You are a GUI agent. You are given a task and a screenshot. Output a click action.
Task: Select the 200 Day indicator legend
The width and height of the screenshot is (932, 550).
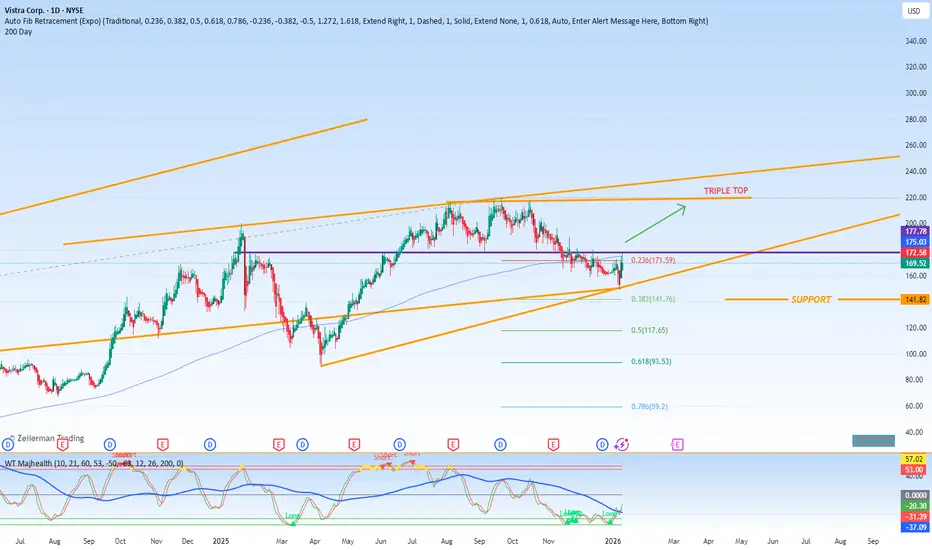[18, 32]
